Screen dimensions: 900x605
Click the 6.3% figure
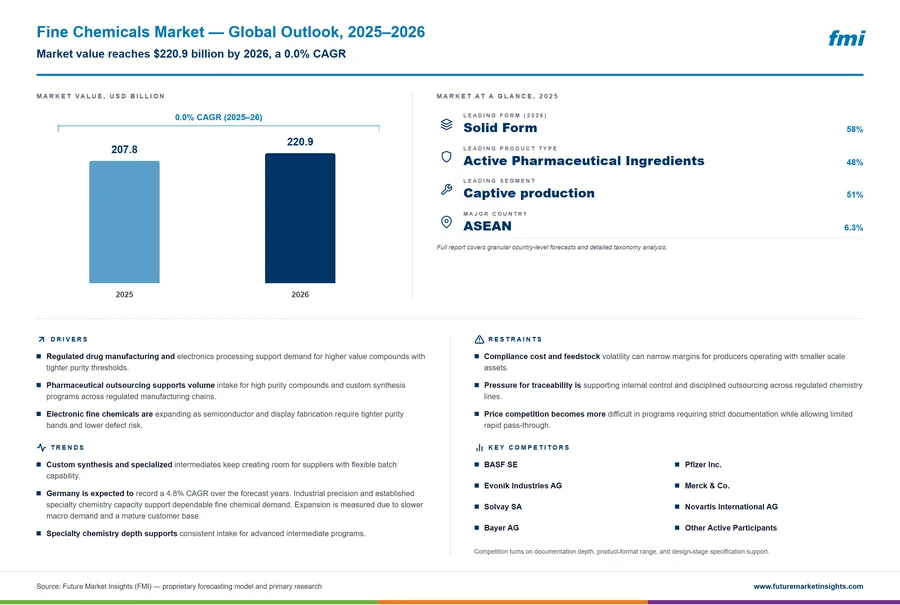coord(853,227)
